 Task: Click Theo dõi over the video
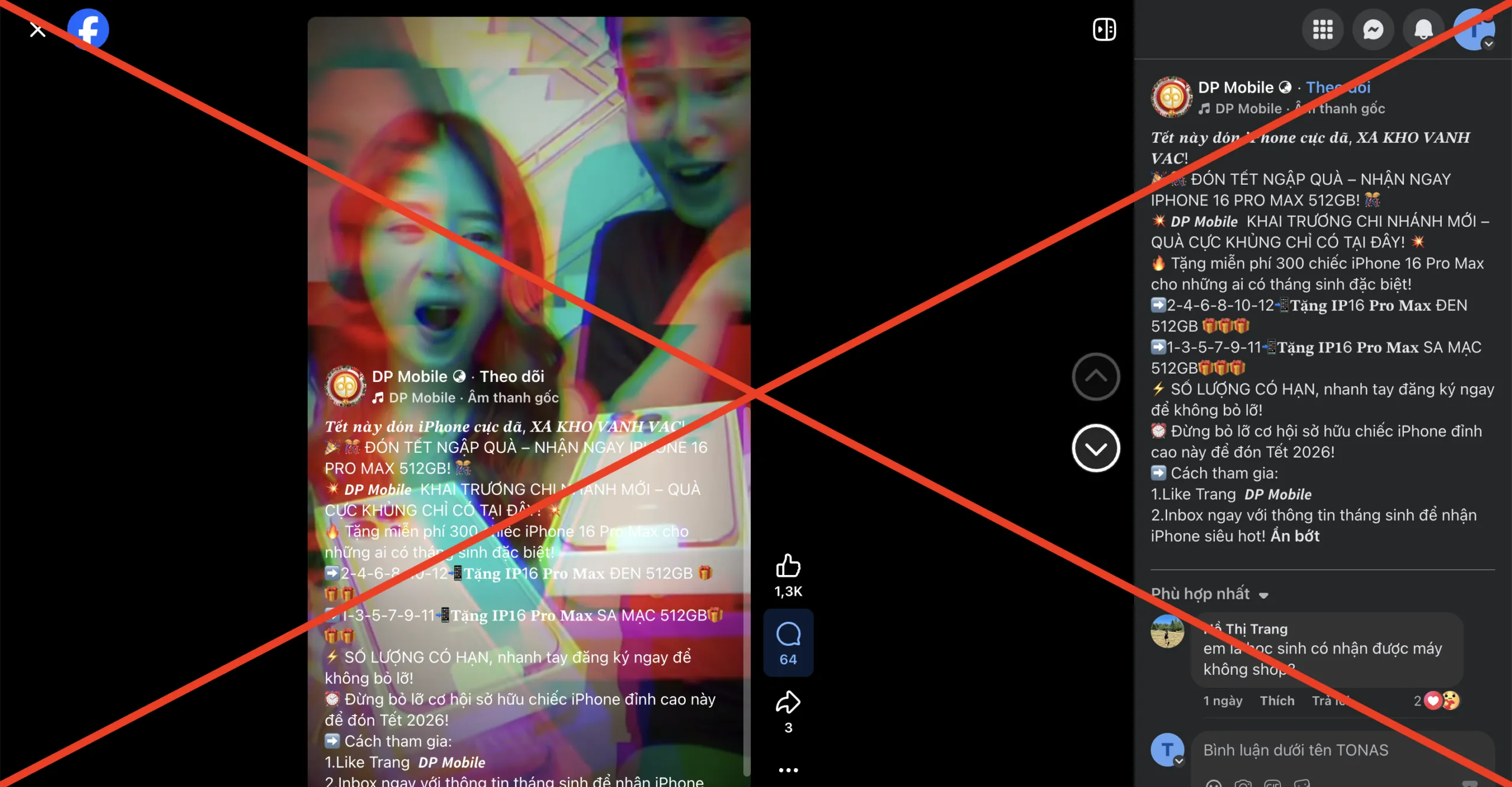click(511, 376)
